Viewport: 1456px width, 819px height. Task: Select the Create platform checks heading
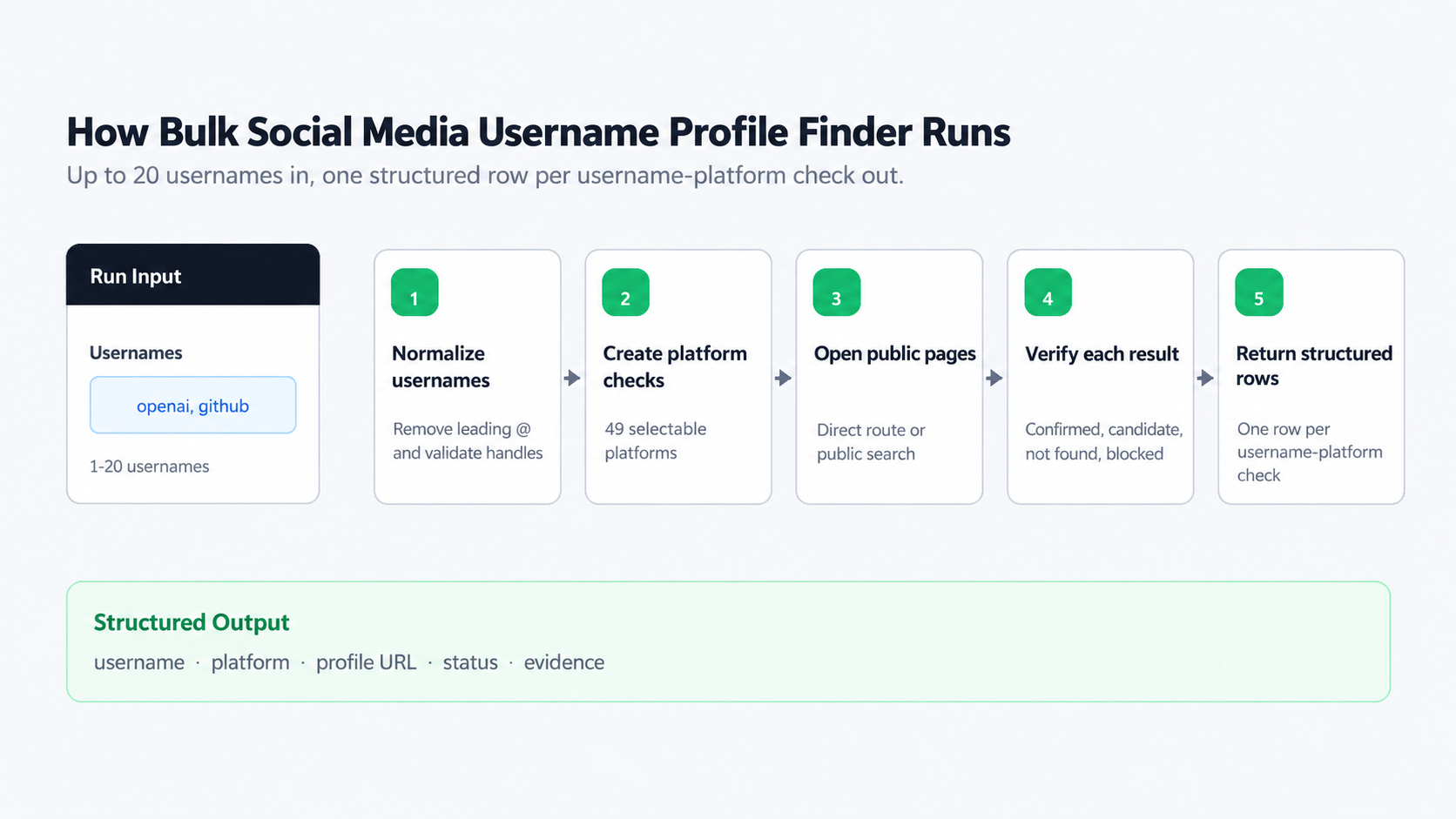[x=675, y=366]
